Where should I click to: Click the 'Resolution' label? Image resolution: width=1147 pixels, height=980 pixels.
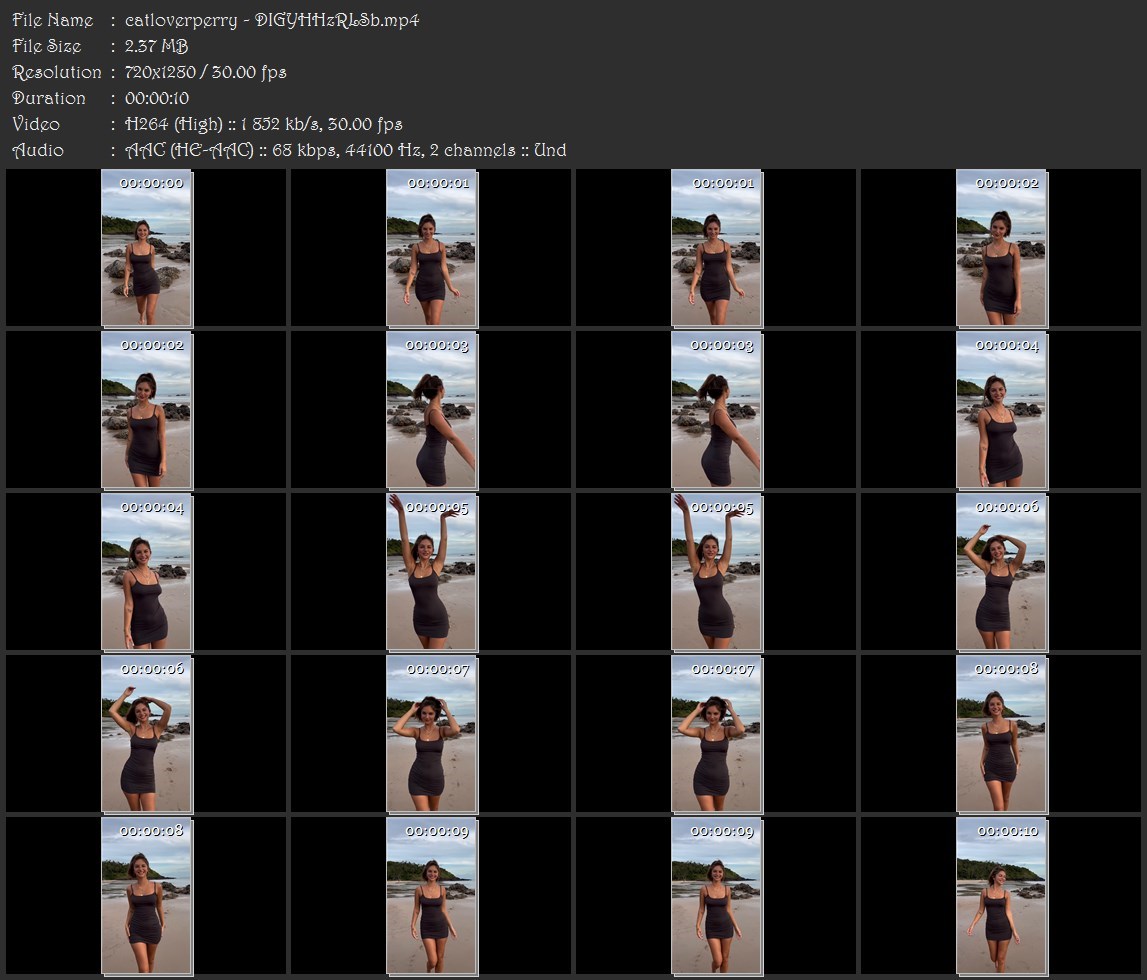coord(56,72)
